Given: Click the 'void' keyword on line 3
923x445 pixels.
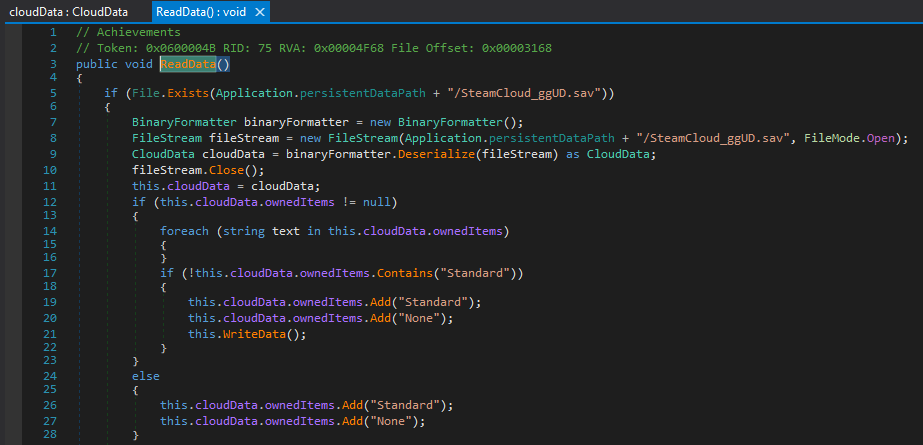Looking at the screenshot, I should 139,64.
